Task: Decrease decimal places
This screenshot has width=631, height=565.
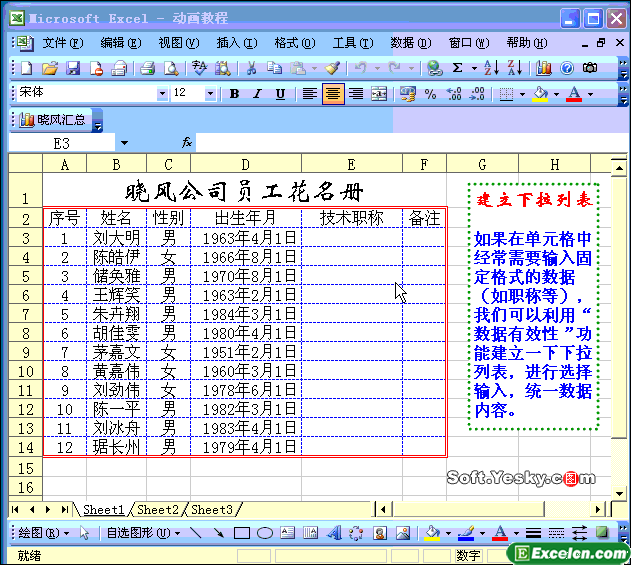Action: (477, 94)
